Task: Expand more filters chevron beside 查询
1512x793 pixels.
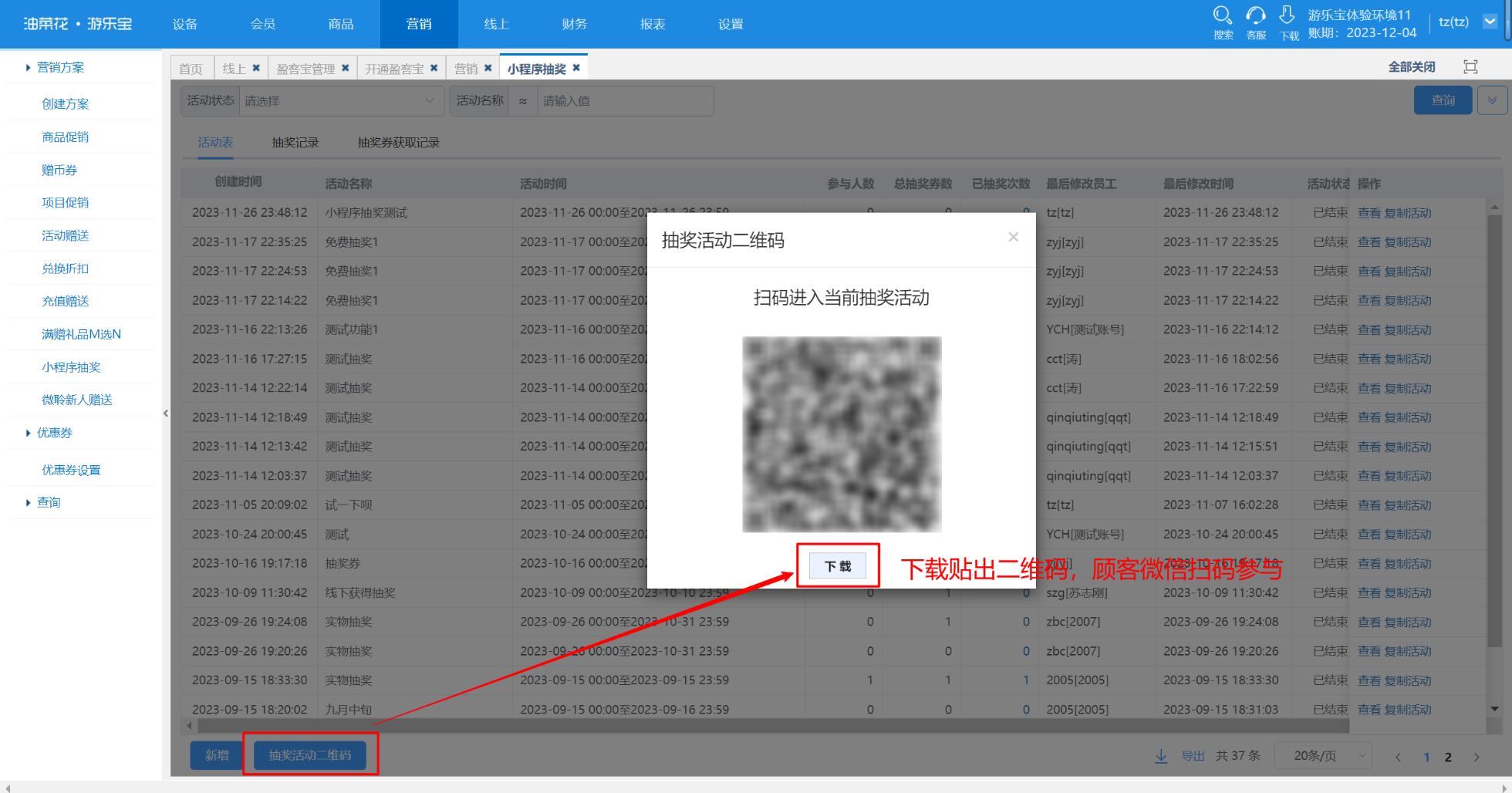Action: (1492, 100)
